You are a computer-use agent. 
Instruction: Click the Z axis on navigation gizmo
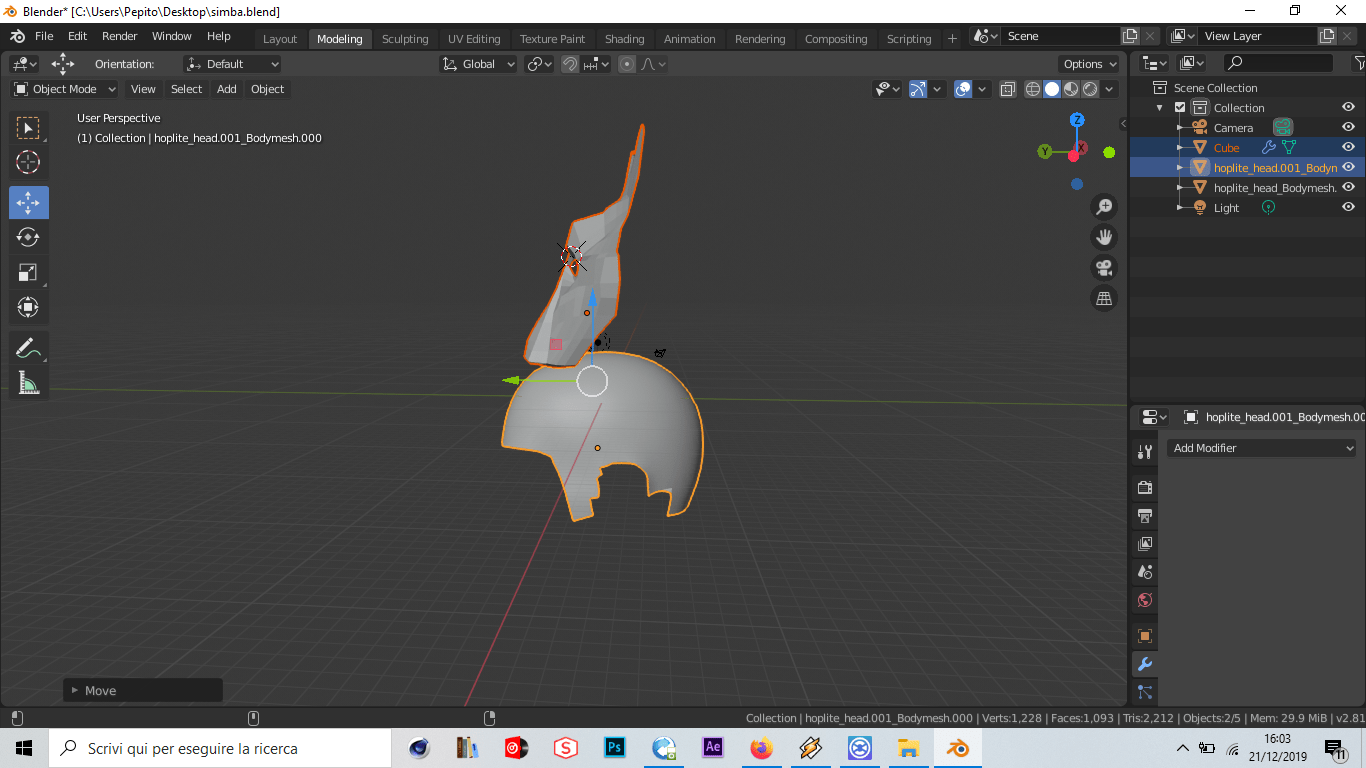pyautogui.click(x=1077, y=120)
